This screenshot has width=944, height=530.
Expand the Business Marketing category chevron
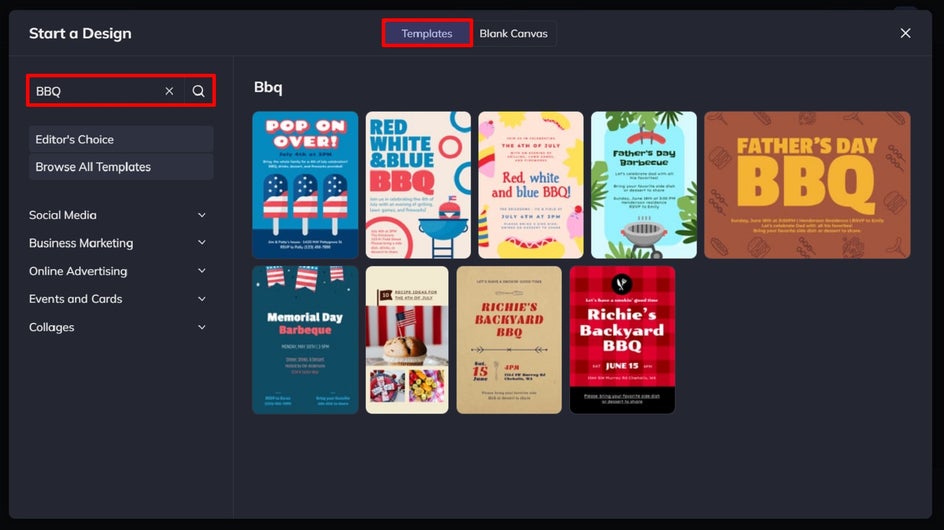tap(202, 243)
